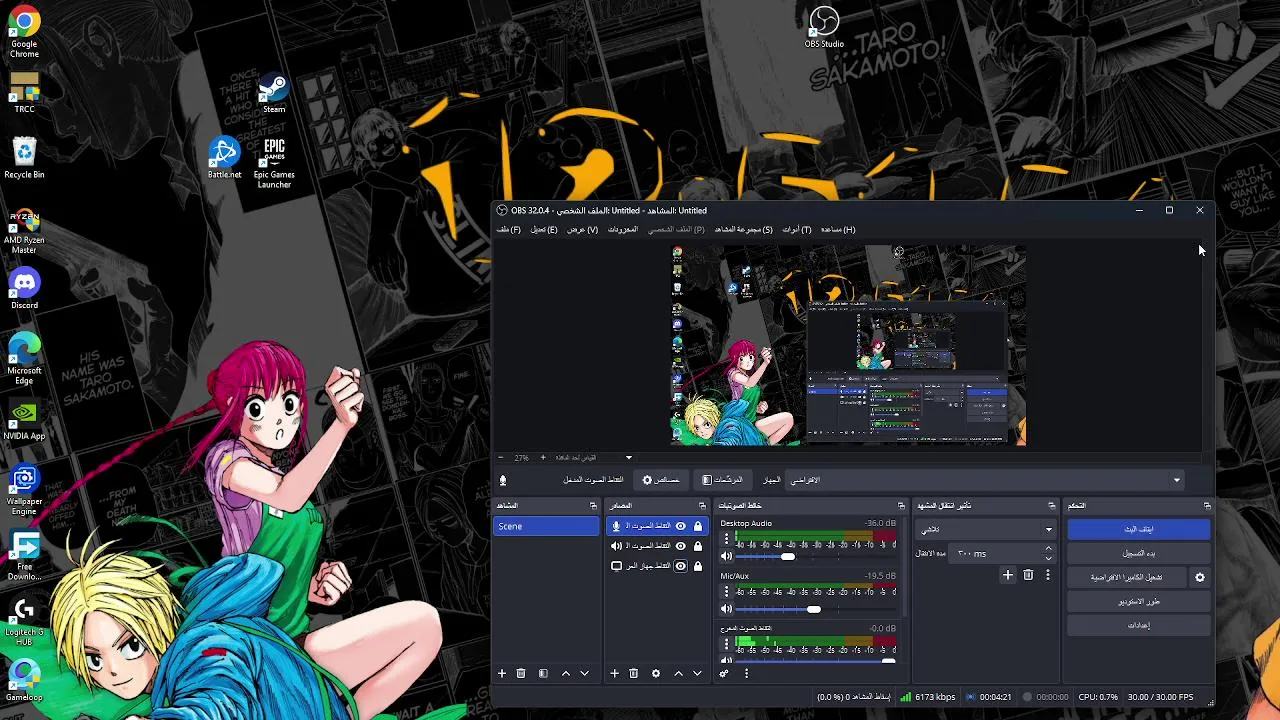Screen dimensions: 1280x720
Task: Move source up in Sources panel
Action: [678, 674]
